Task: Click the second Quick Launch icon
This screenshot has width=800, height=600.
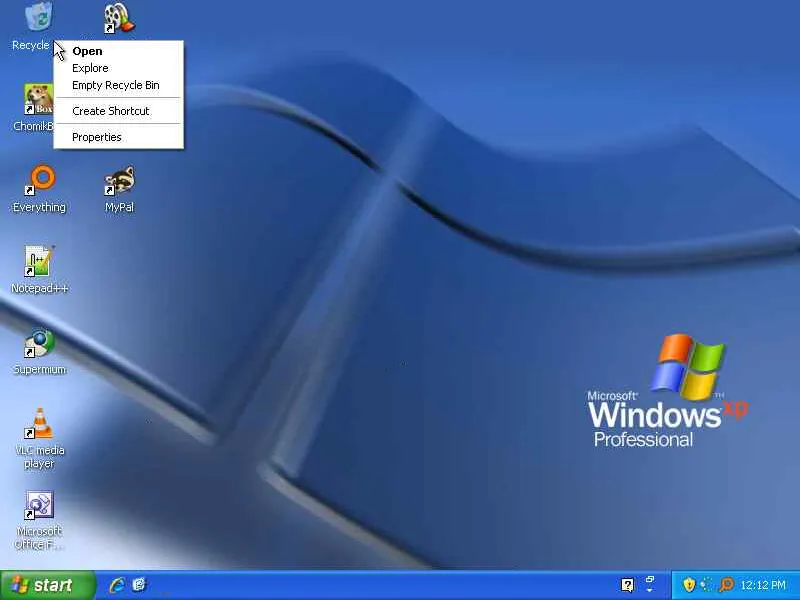Action: pos(139,585)
